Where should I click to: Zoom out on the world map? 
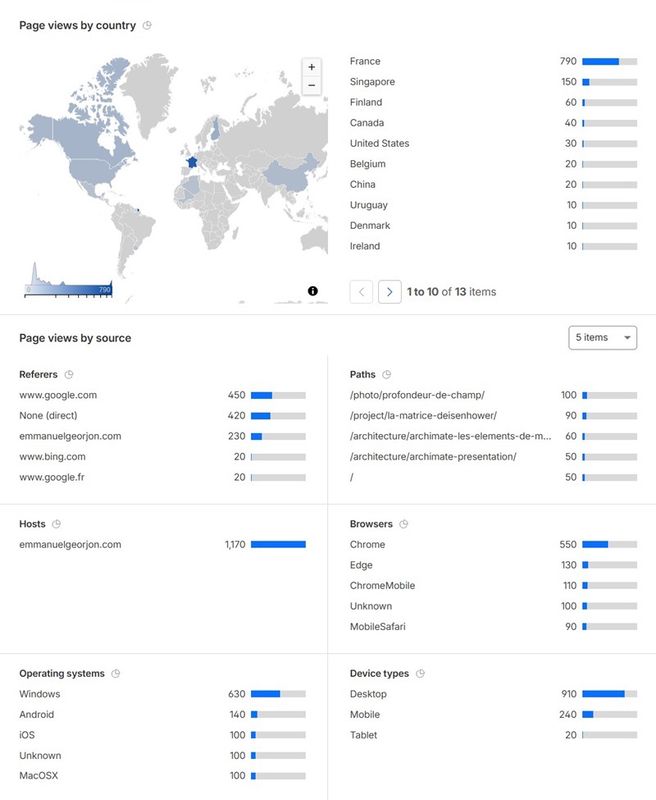point(312,86)
